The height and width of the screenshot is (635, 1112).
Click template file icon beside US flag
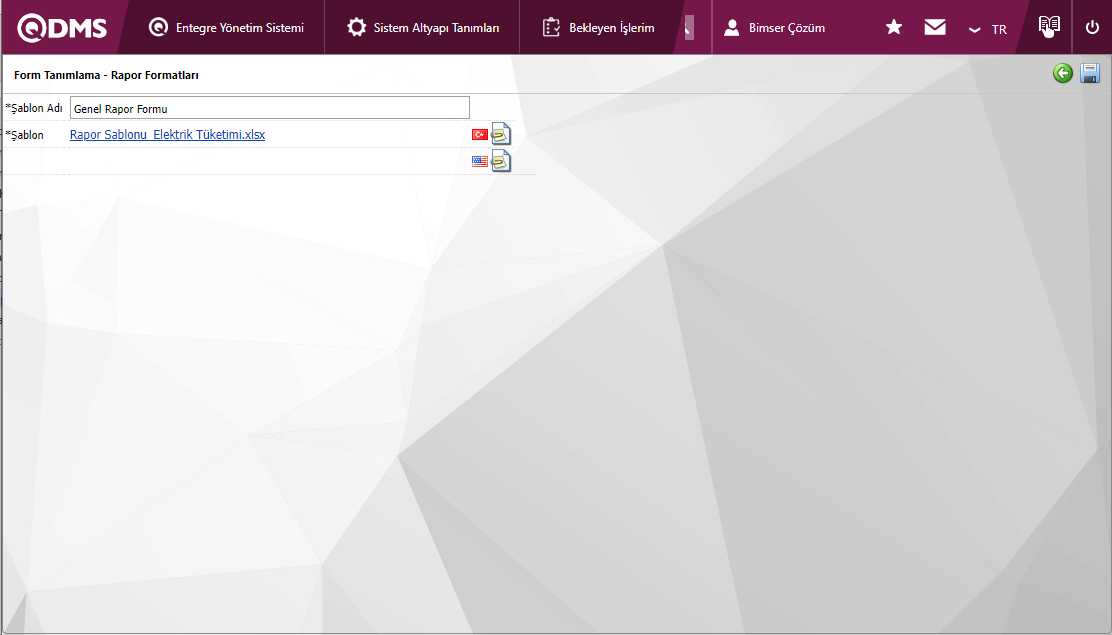tap(501, 160)
